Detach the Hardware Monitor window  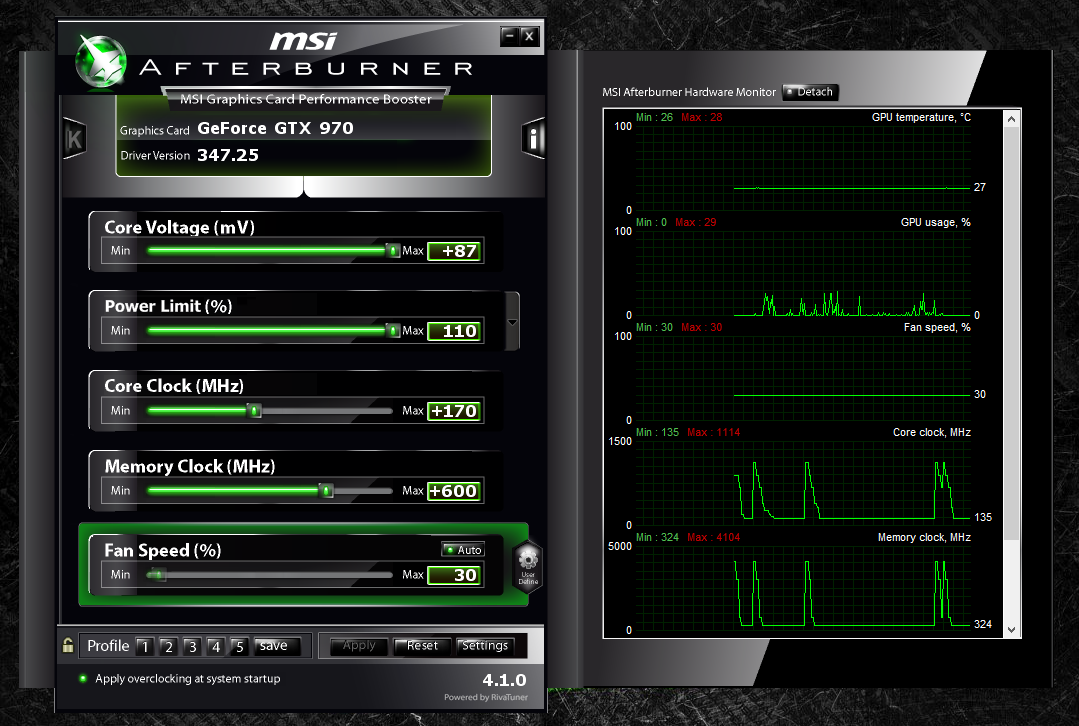coord(810,92)
